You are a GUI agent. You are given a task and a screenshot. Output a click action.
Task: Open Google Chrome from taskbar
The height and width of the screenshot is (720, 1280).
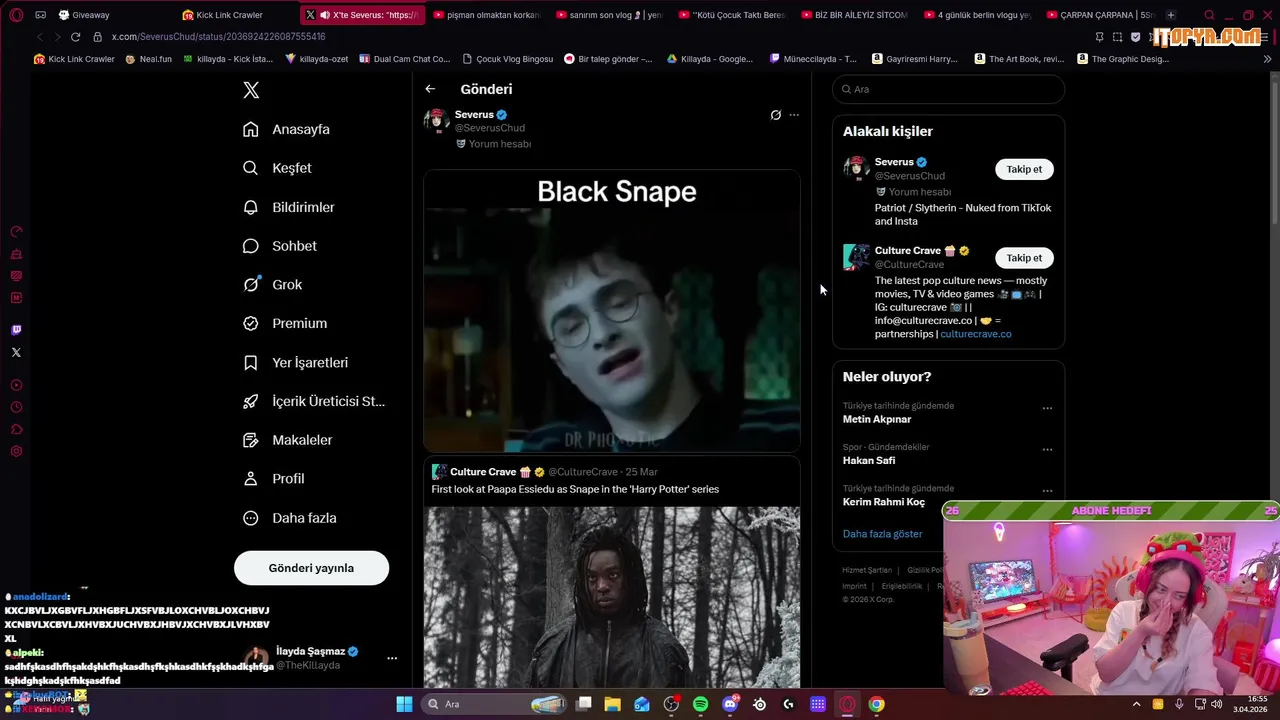876,704
